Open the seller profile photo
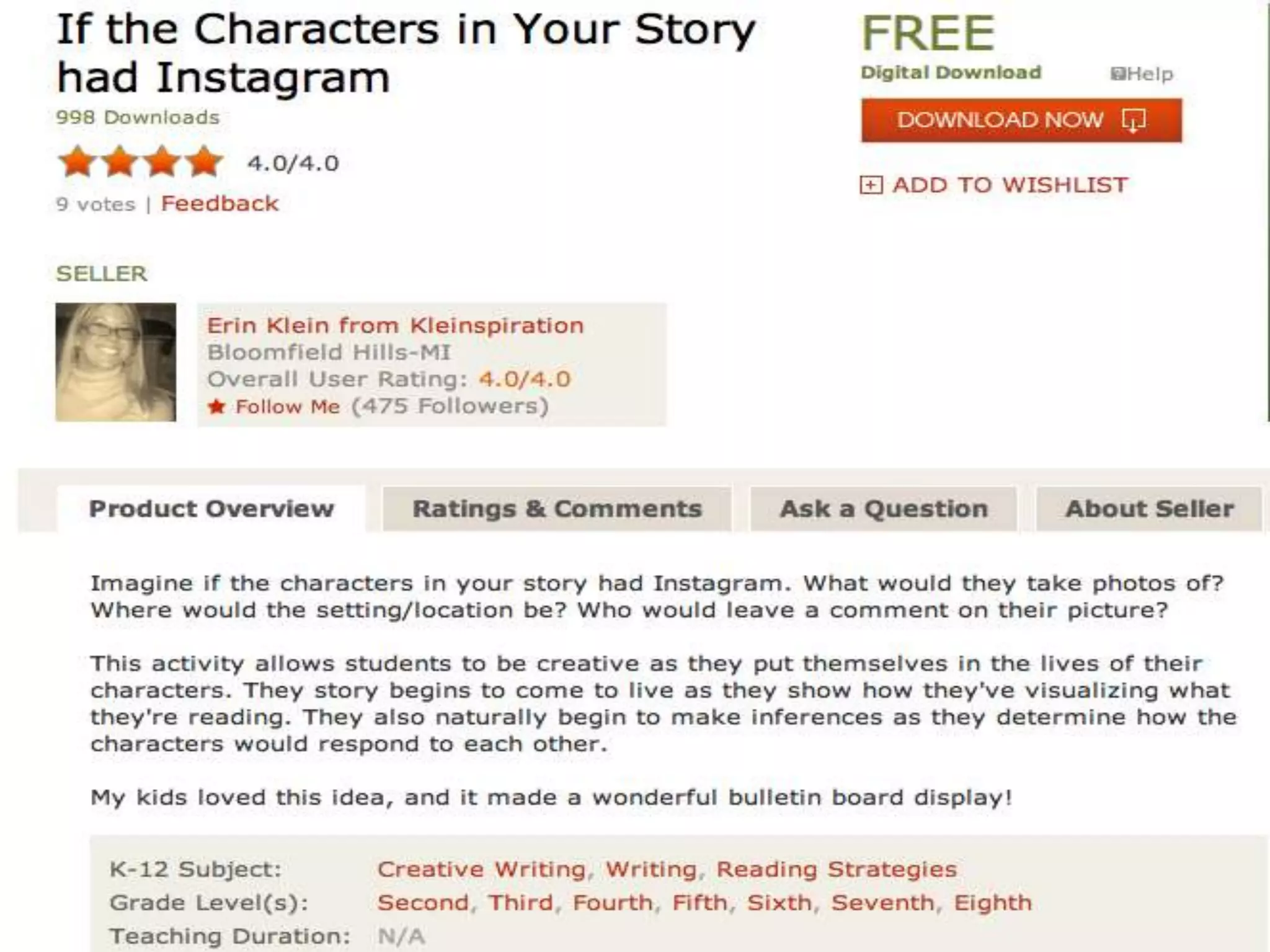Image resolution: width=1270 pixels, height=952 pixels. point(115,362)
